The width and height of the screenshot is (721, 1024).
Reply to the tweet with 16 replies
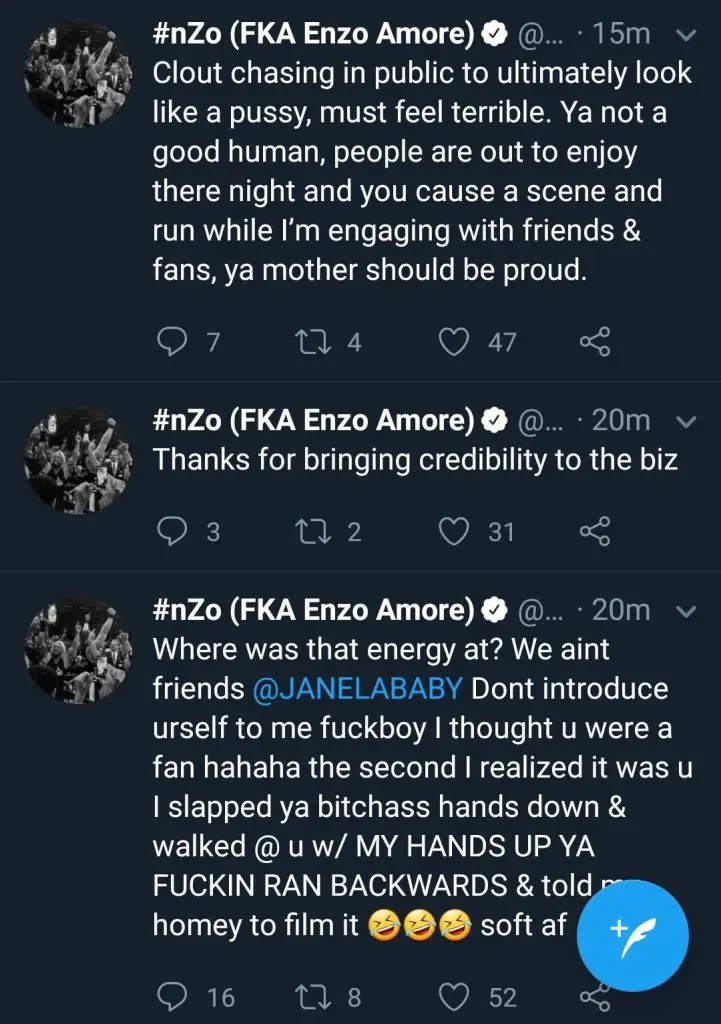click(x=174, y=996)
